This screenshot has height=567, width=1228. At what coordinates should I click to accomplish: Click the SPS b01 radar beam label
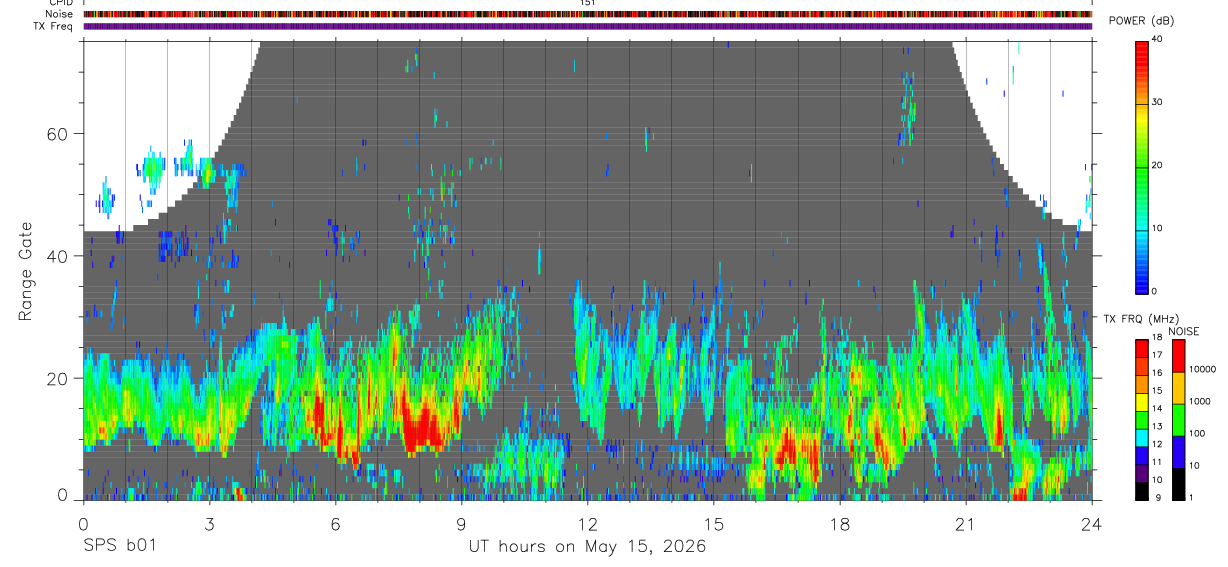pyautogui.click(x=118, y=547)
